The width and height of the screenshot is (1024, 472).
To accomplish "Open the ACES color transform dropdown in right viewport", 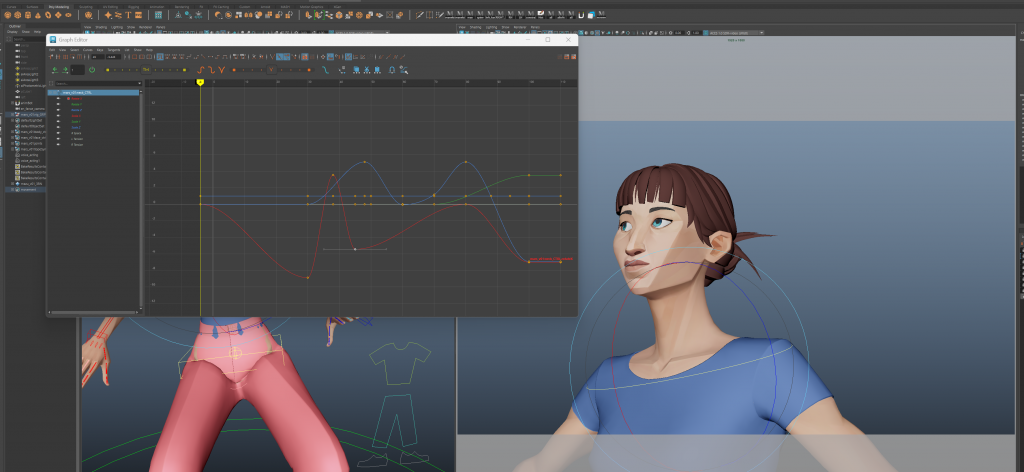I will tap(761, 33).
